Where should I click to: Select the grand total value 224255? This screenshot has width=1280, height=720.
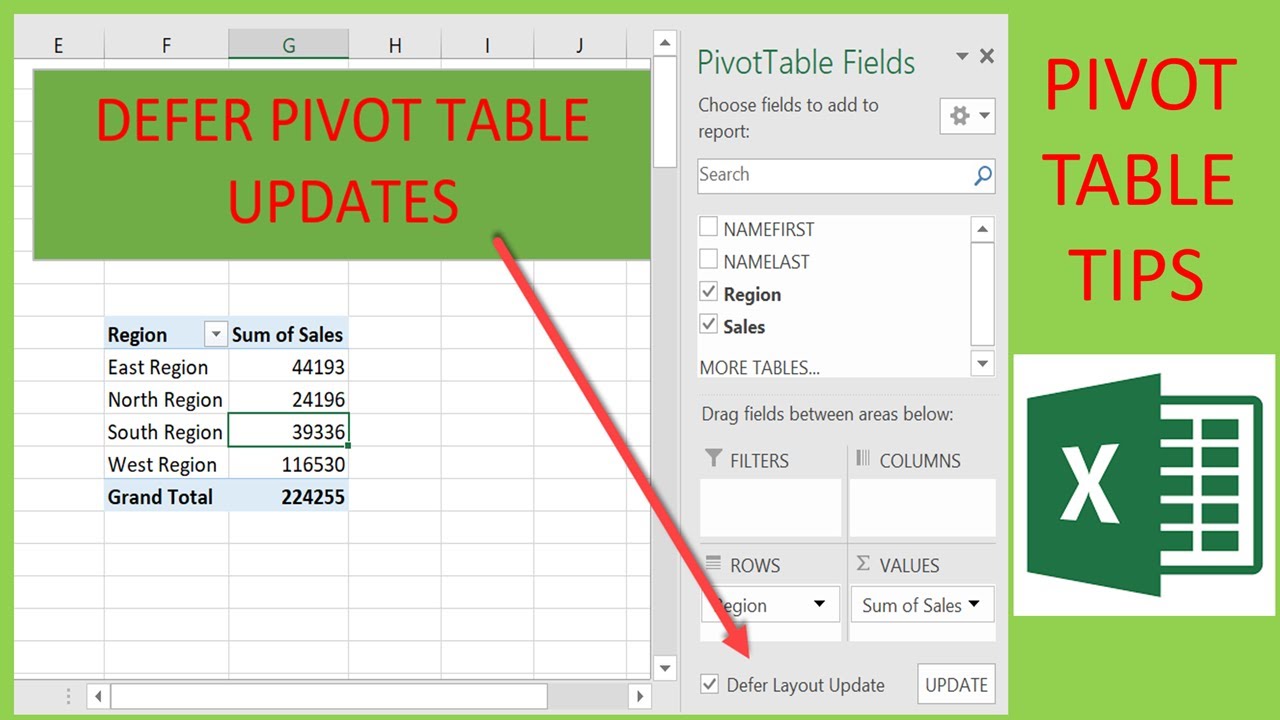pos(288,496)
